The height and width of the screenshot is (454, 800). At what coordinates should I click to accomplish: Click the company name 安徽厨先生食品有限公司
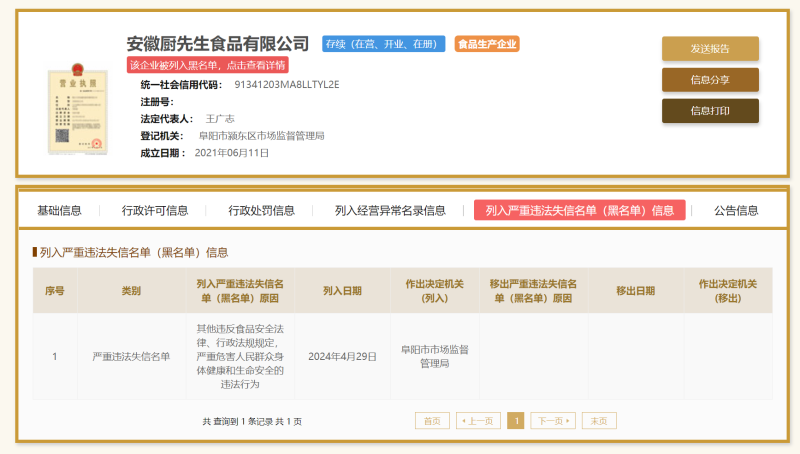point(217,44)
